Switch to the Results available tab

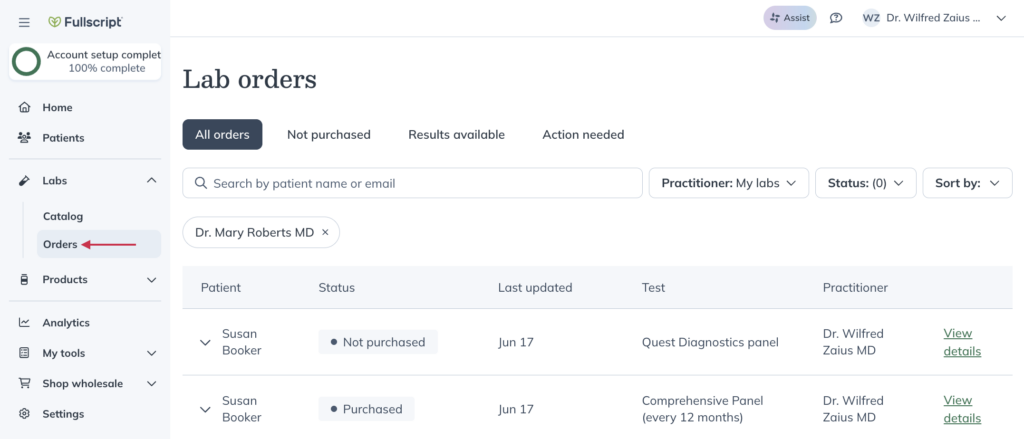coord(456,135)
